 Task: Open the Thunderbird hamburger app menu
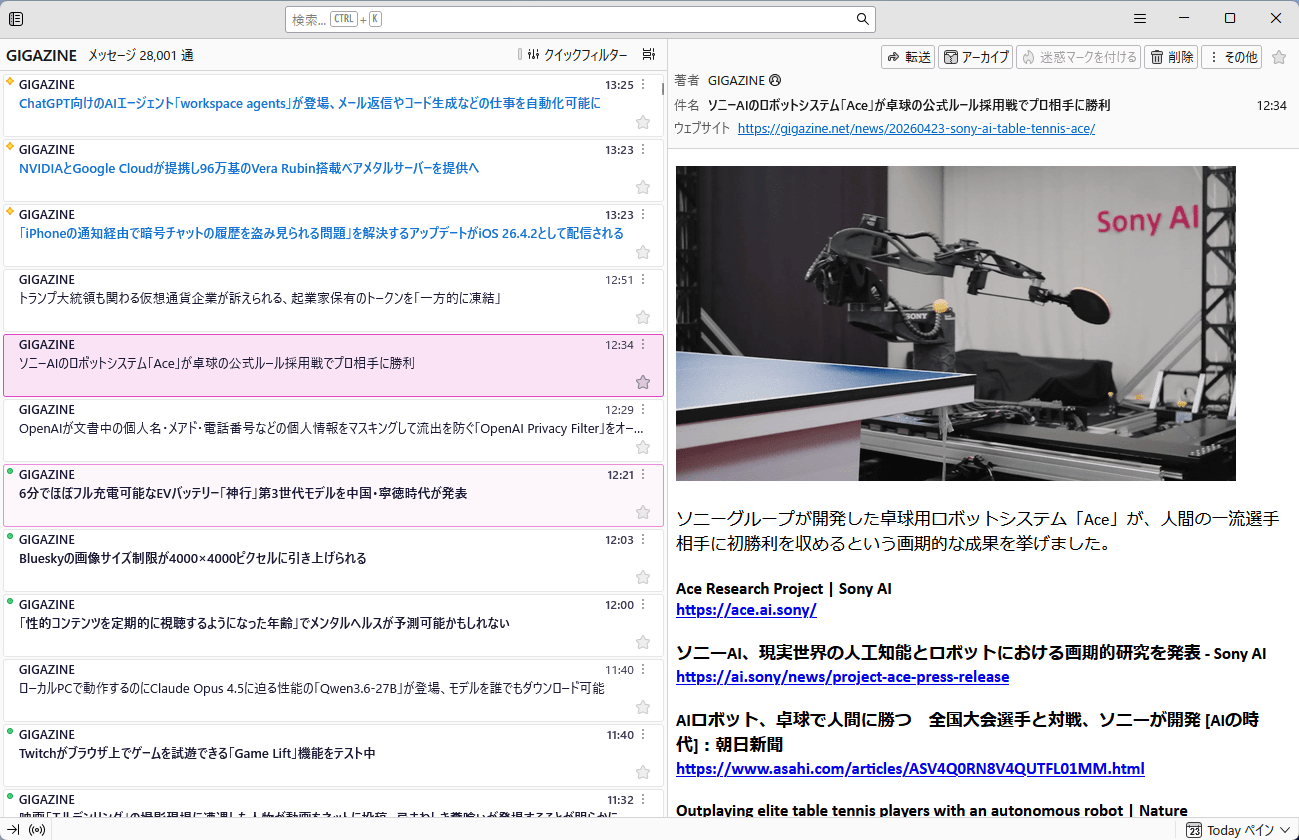click(x=1140, y=19)
